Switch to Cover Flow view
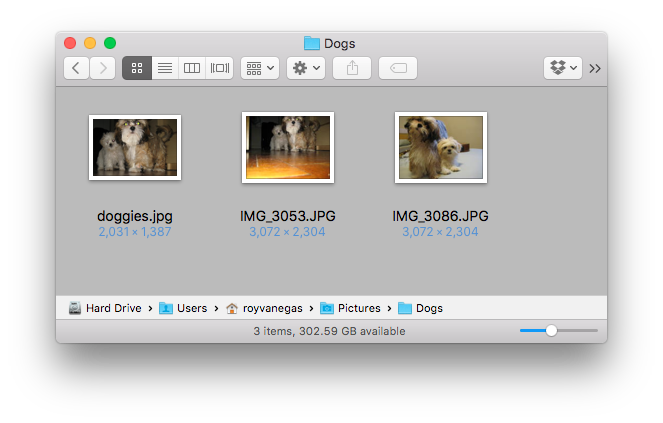The width and height of the screenshot is (663, 423). (x=219, y=68)
